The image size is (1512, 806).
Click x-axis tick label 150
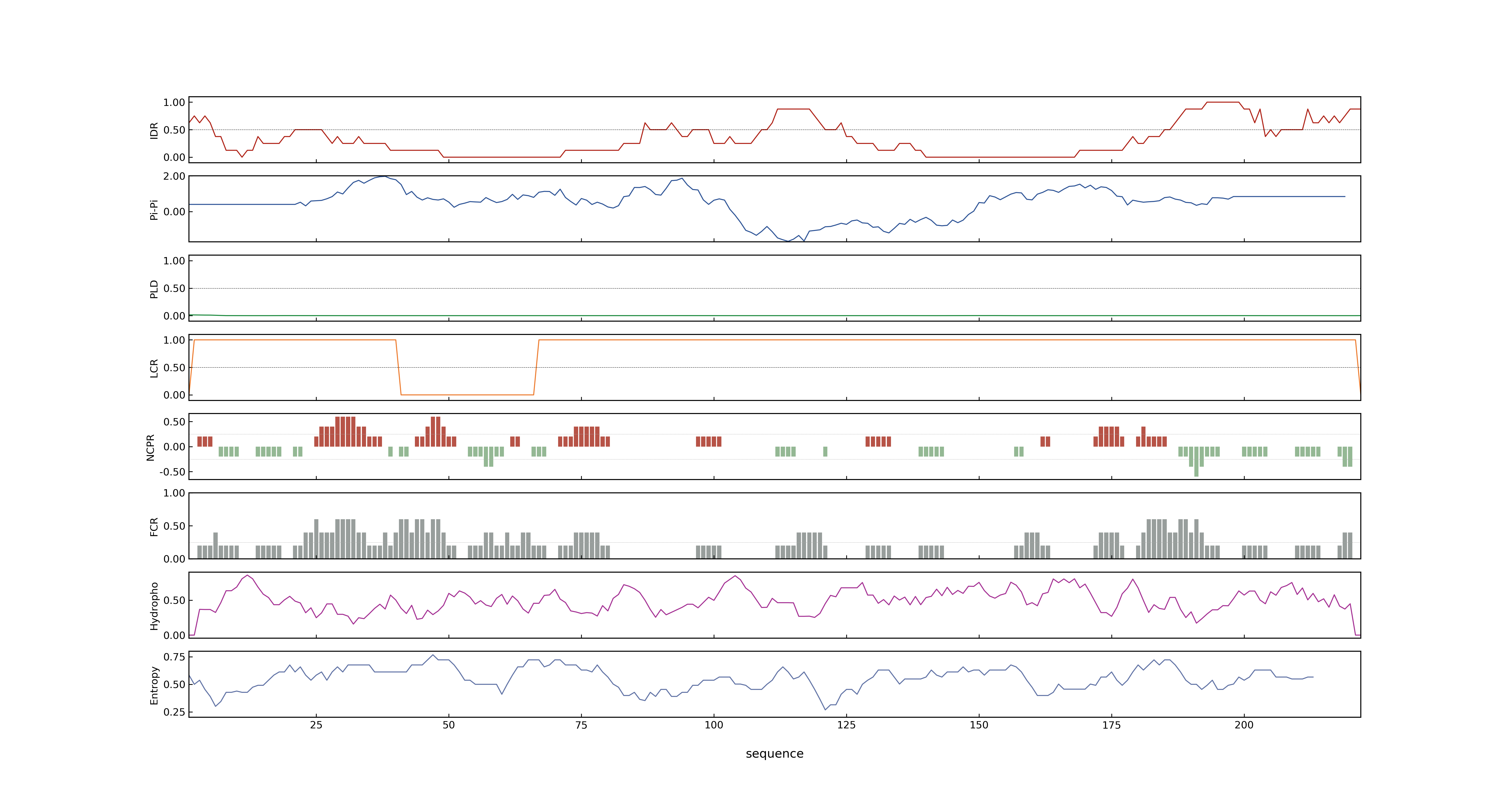click(979, 725)
